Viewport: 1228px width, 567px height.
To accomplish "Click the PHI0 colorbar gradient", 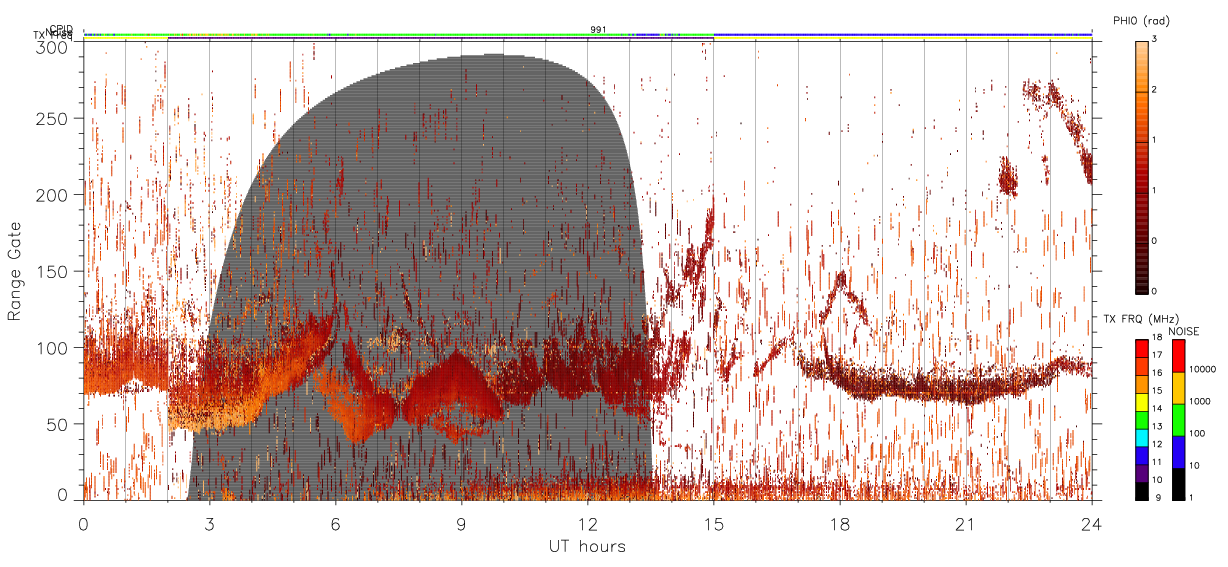I will (x=1142, y=166).
